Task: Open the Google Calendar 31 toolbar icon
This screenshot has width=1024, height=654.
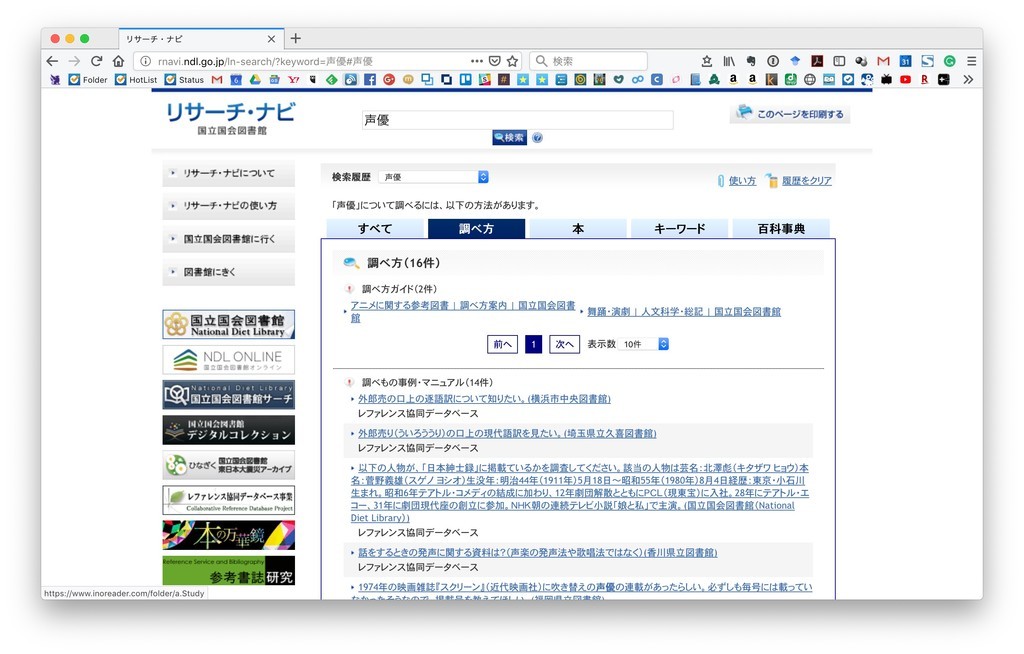Action: 905,61
